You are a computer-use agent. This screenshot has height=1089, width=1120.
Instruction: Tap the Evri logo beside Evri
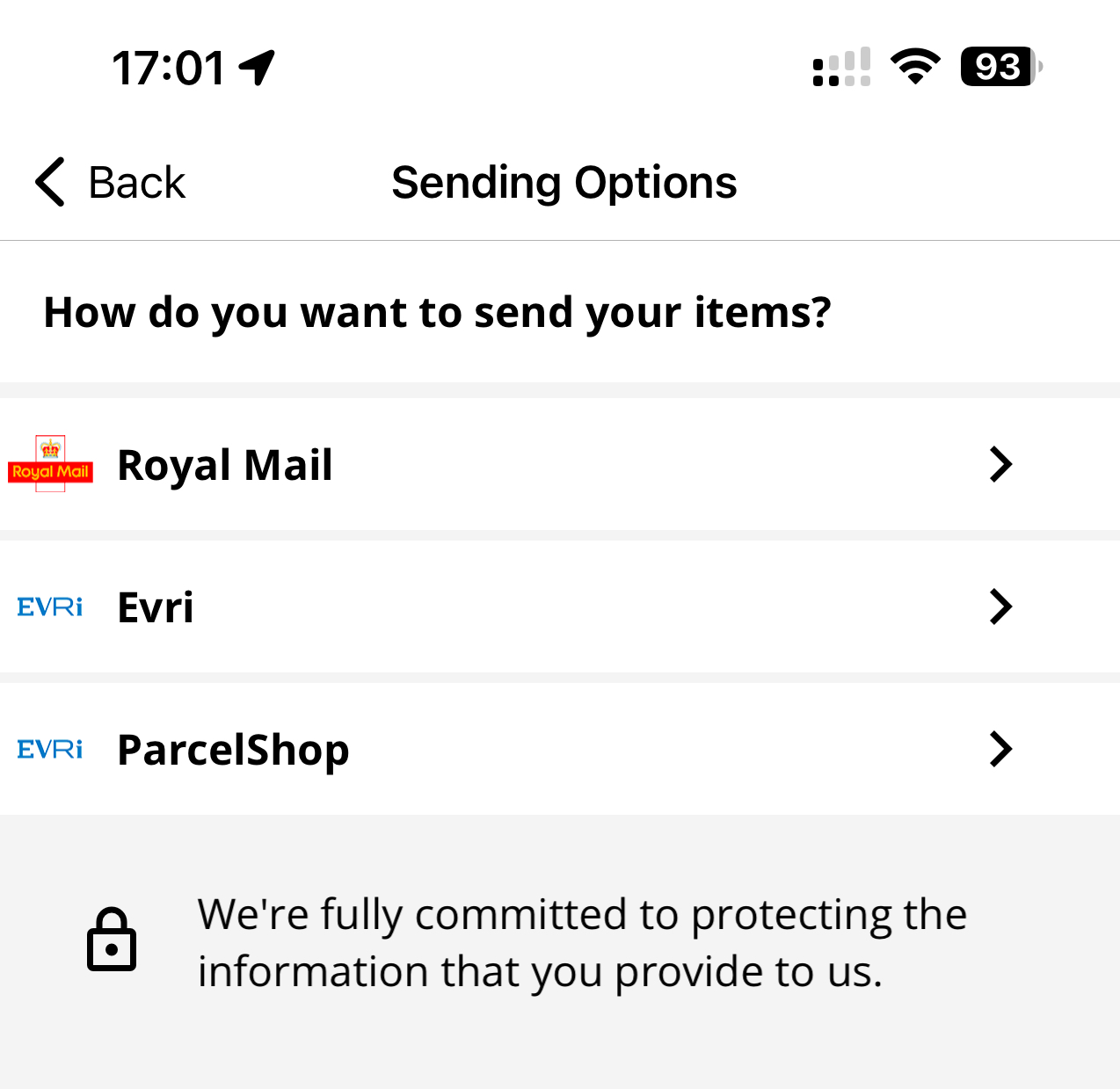(50, 606)
